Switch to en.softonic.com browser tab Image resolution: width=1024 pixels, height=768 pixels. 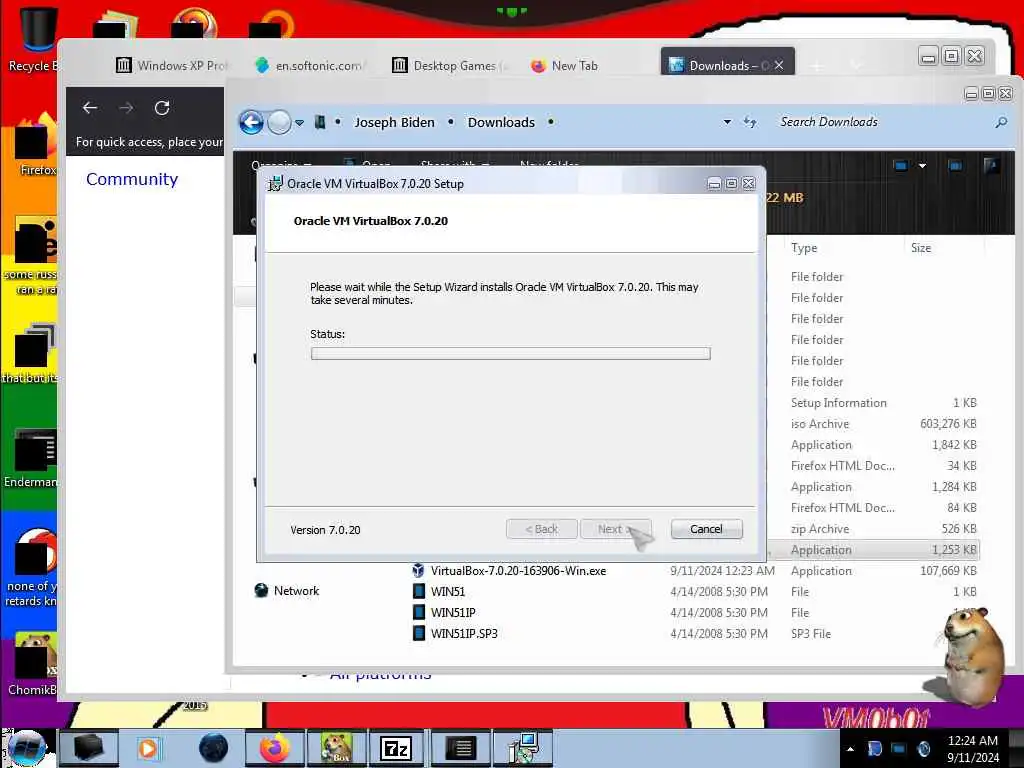tap(311, 65)
